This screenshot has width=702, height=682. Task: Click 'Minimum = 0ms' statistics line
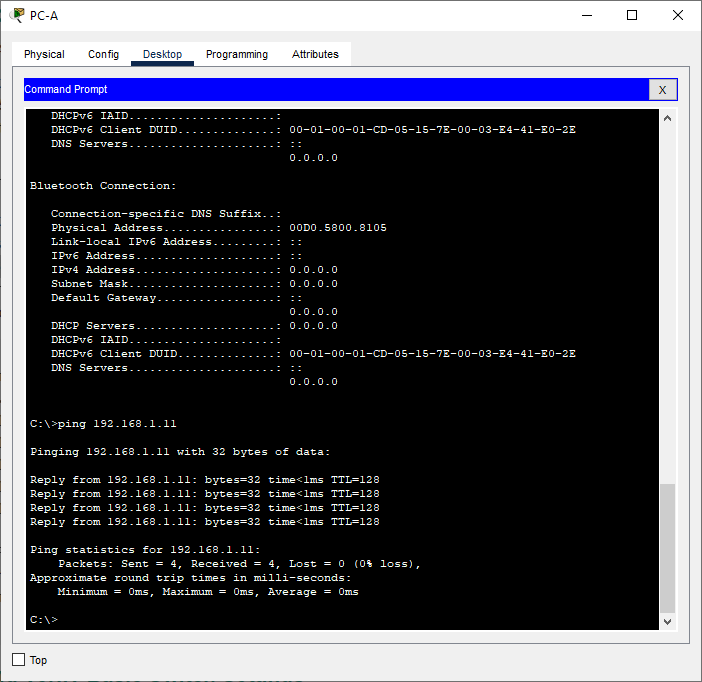click(208, 592)
